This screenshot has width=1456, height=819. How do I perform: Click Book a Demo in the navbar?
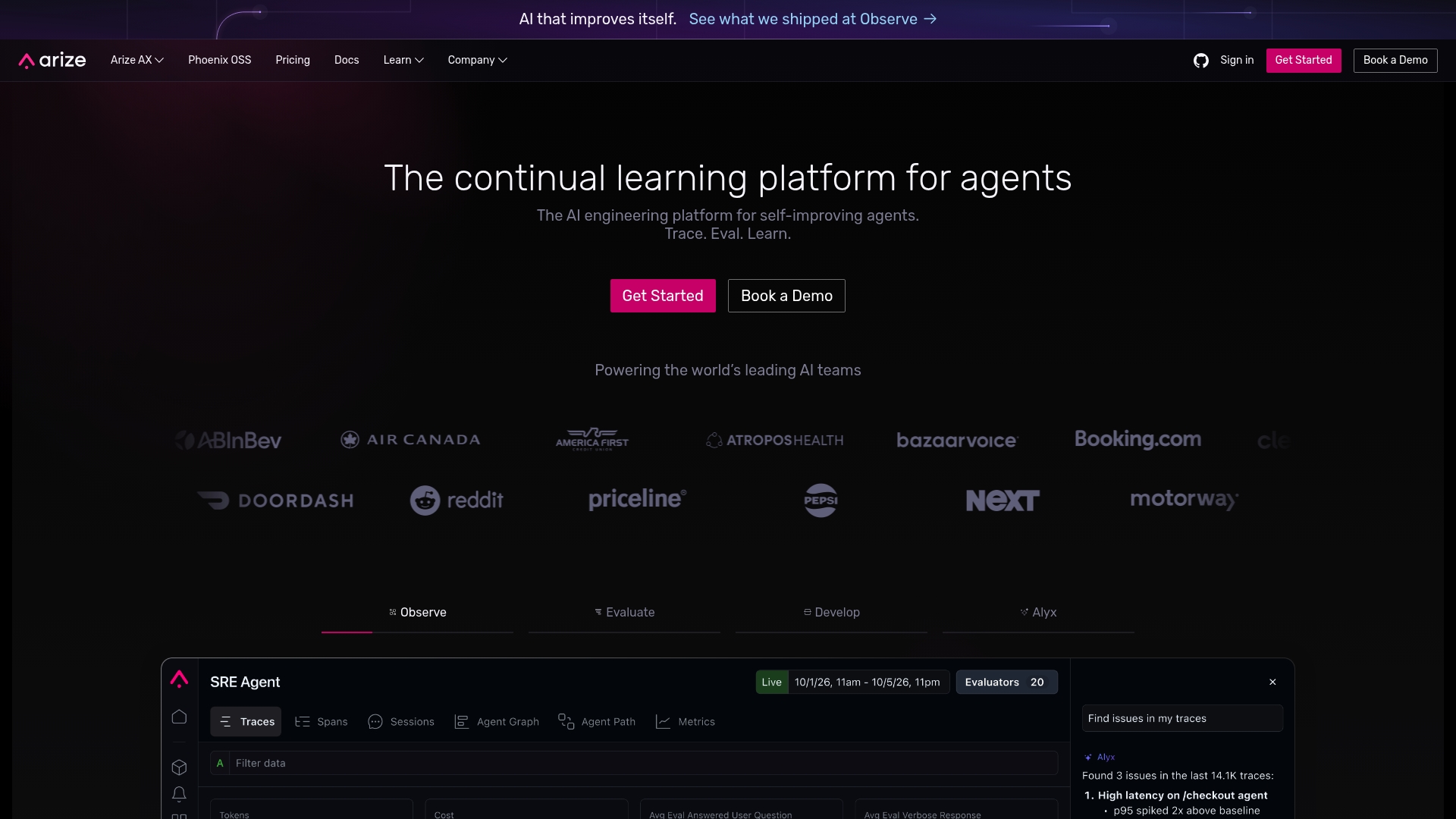(1395, 60)
